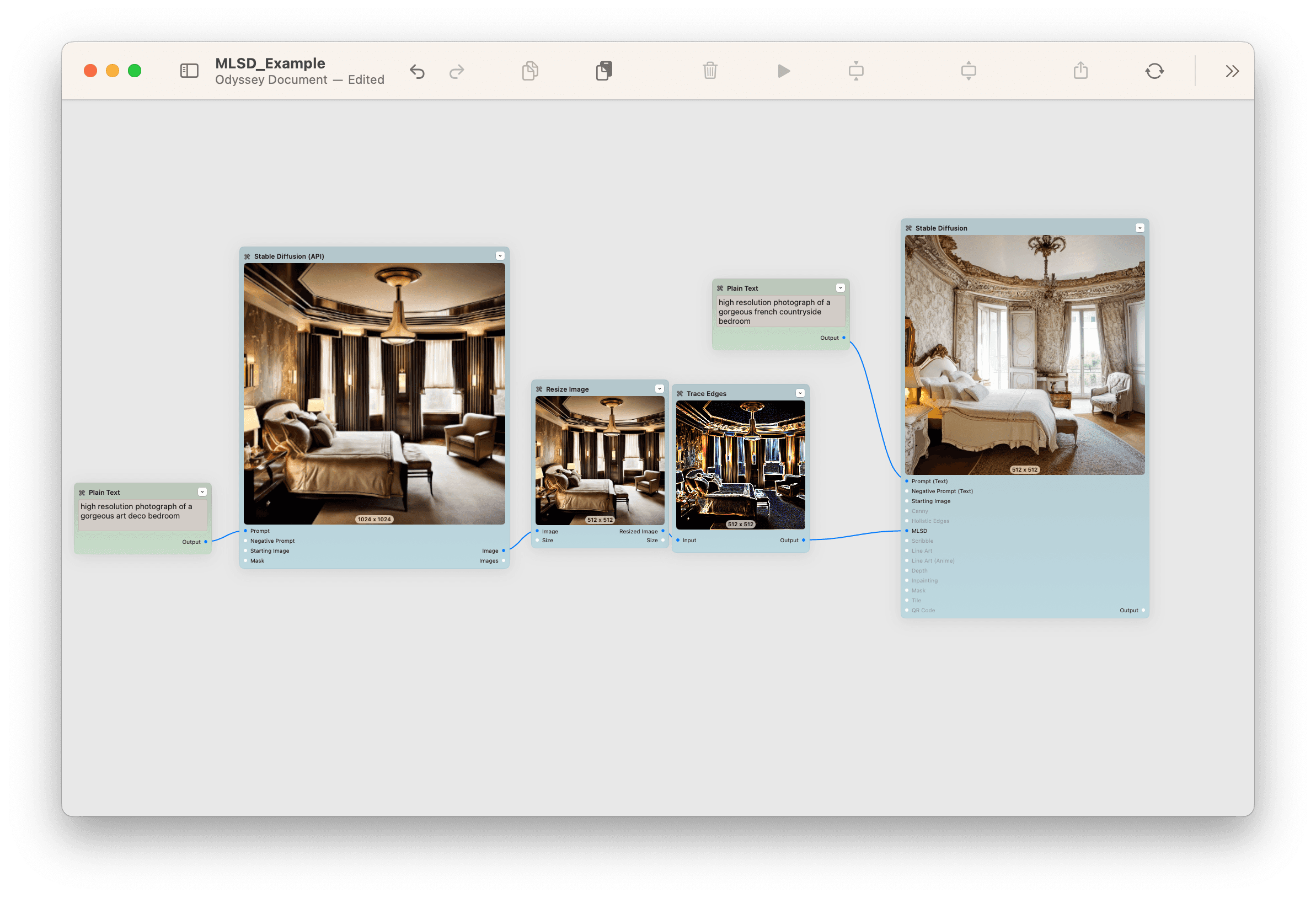
Task: Expand the toolbar overflow chevrons
Action: click(x=1232, y=71)
